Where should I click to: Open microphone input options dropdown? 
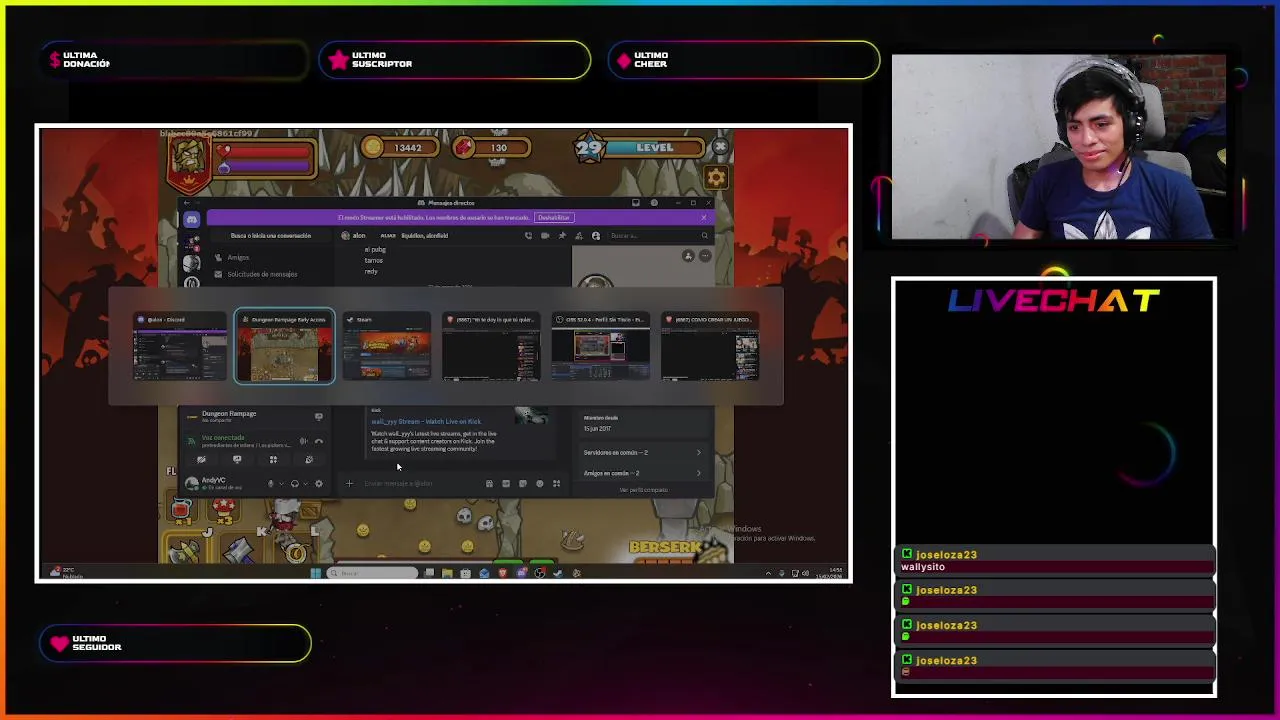point(281,483)
